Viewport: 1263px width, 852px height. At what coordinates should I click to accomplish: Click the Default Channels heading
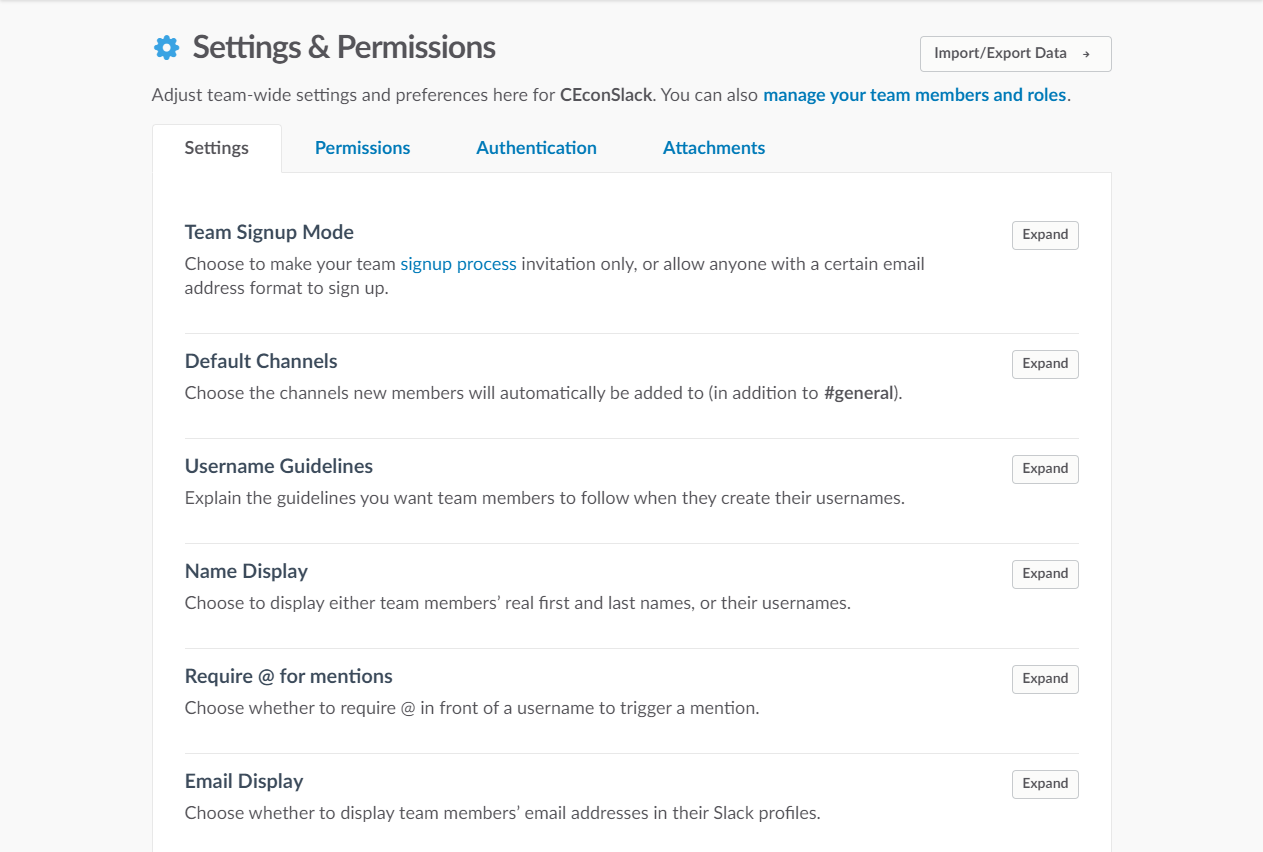261,361
